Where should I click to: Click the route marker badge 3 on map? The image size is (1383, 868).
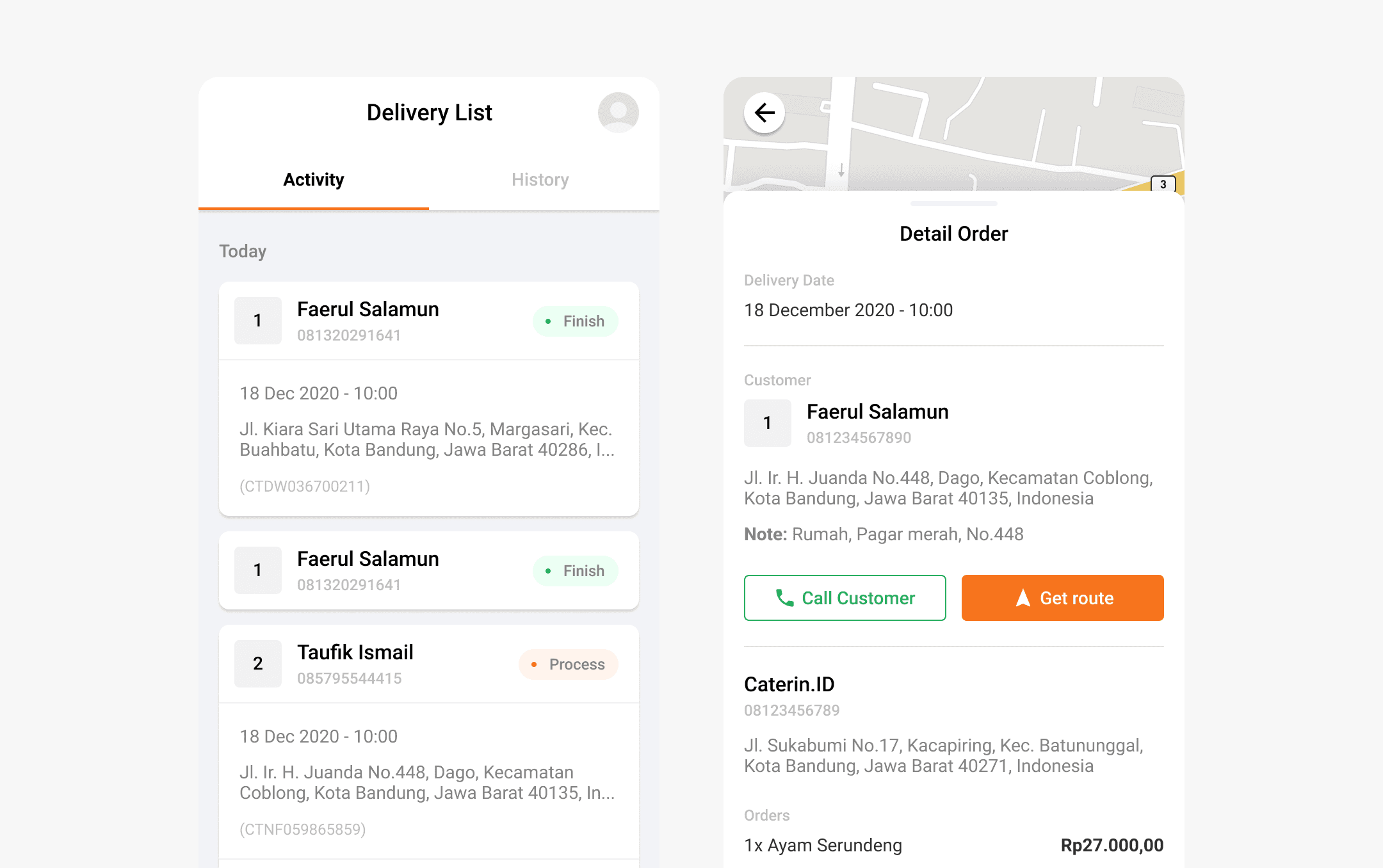[x=1163, y=184]
